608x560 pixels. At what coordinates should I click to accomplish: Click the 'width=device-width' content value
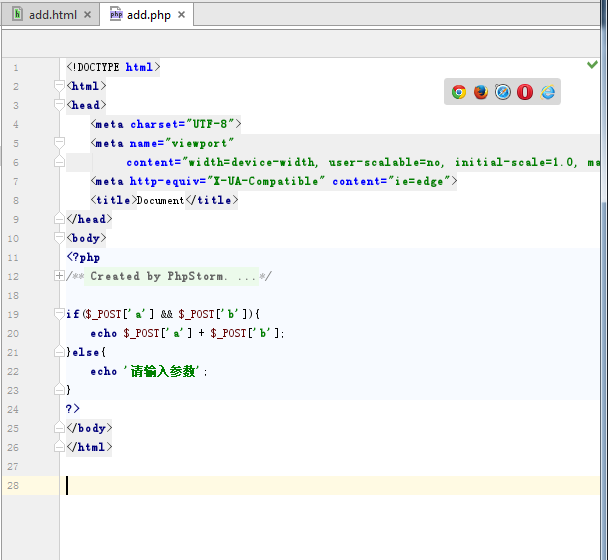click(x=251, y=162)
